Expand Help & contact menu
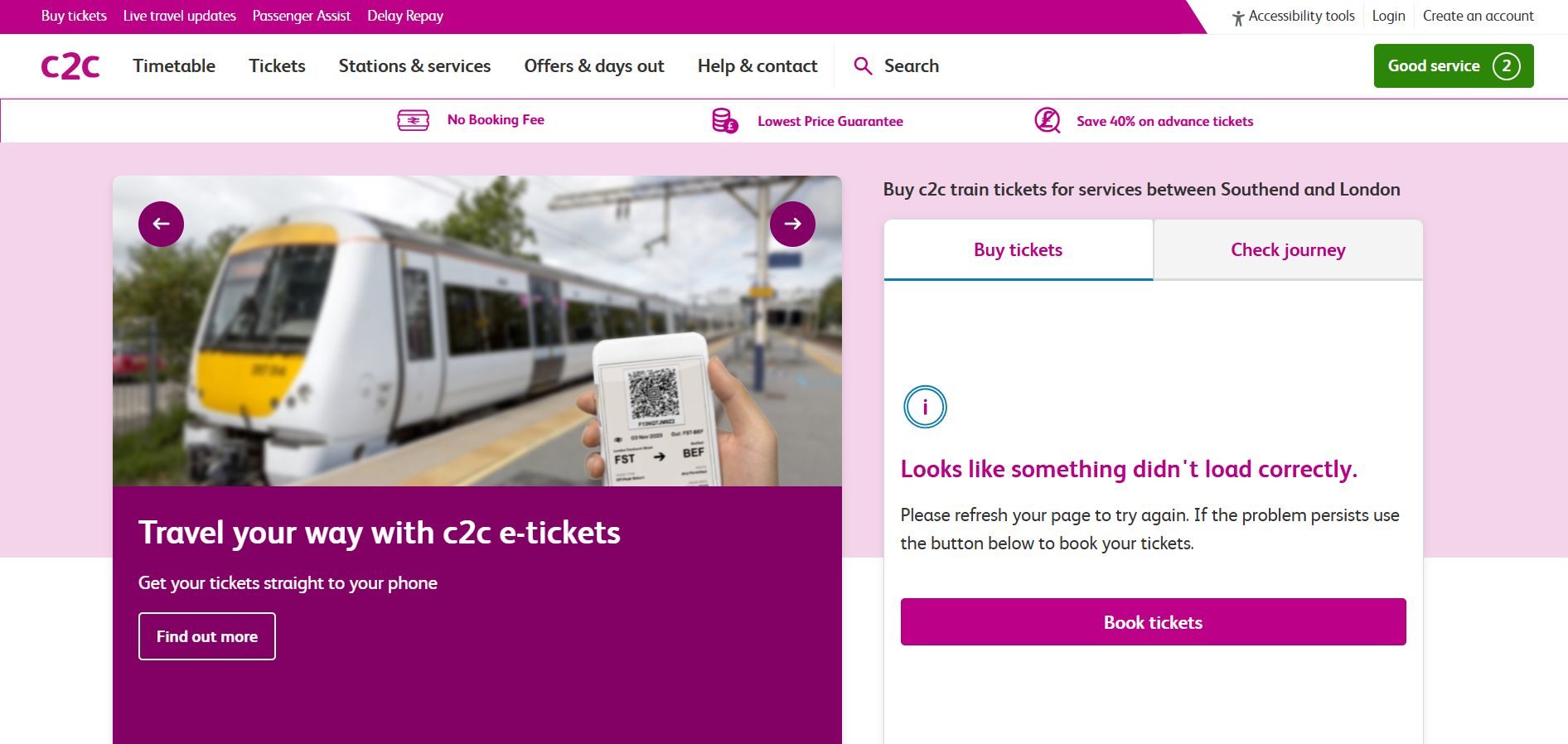 coord(757,66)
